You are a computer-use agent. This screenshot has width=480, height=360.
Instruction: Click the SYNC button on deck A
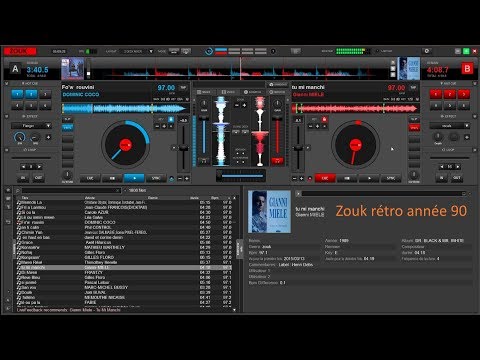click(x=156, y=178)
